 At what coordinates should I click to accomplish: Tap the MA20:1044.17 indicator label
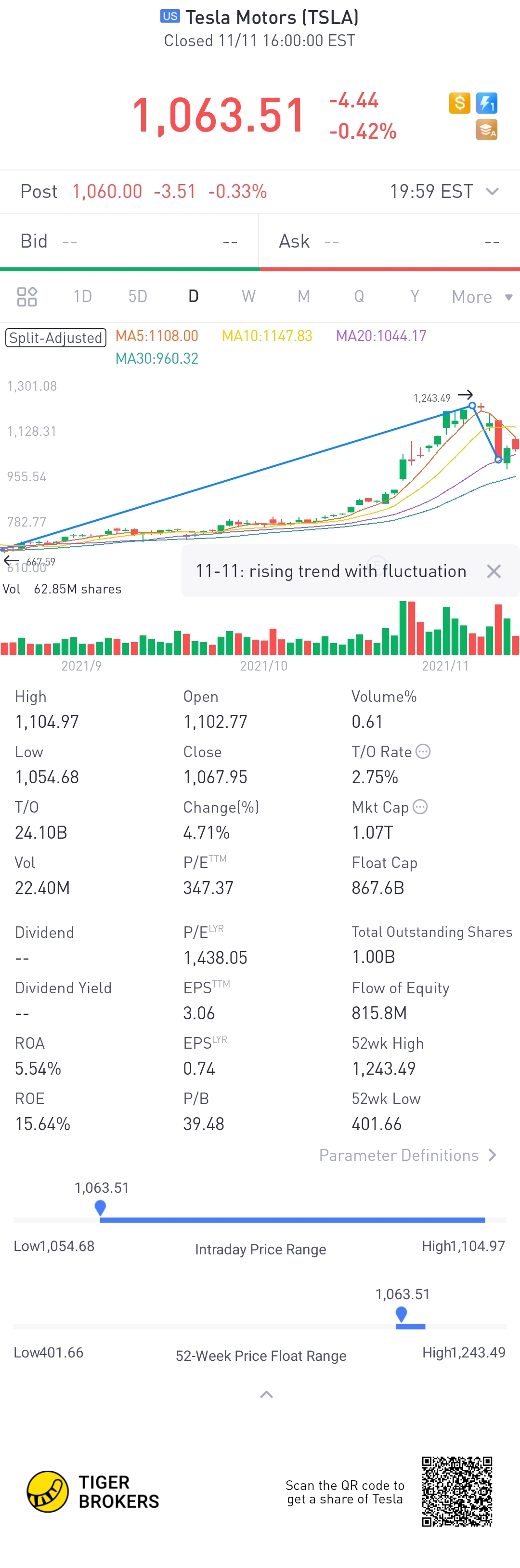click(381, 336)
